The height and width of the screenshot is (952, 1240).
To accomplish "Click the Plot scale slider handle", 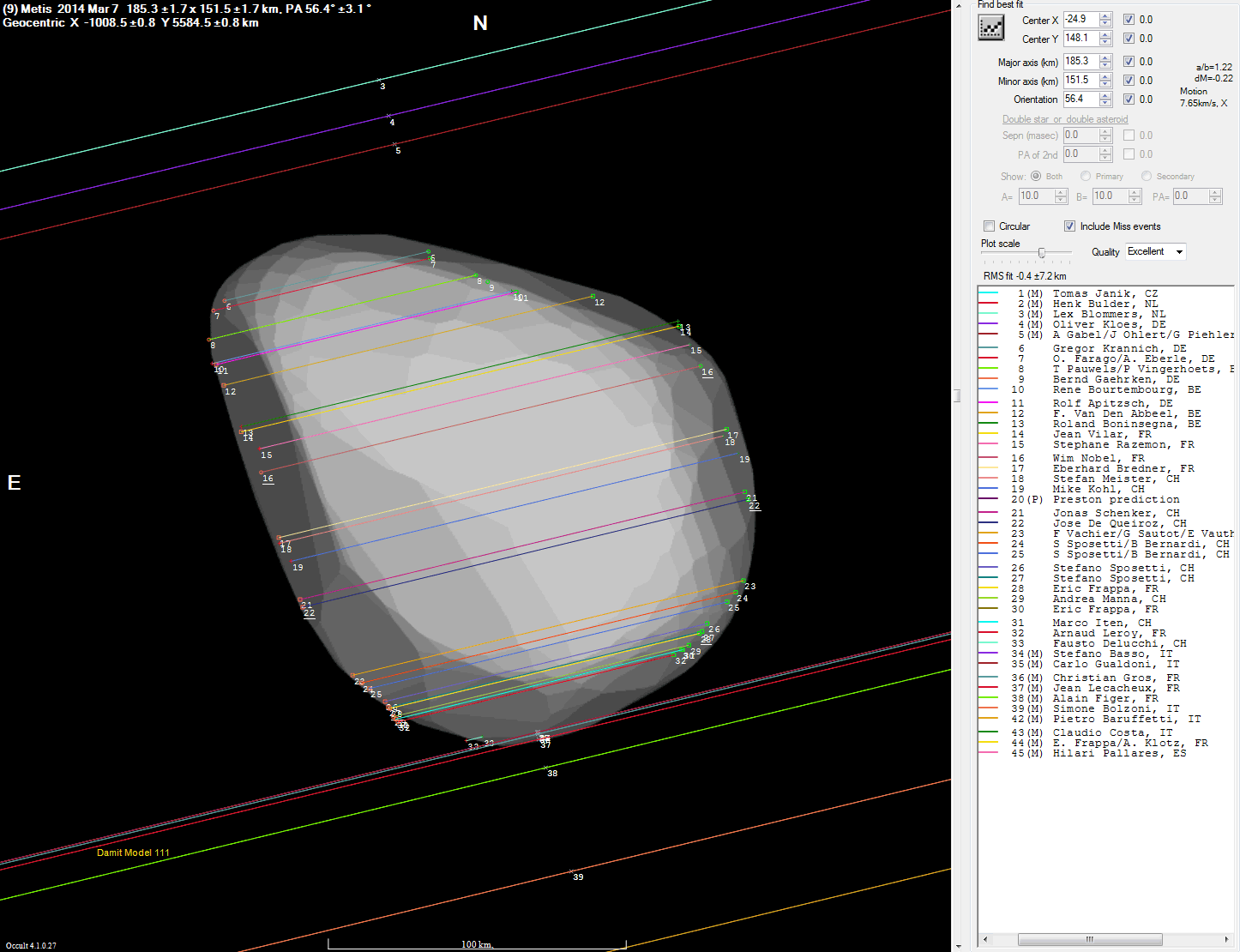I will [1042, 253].
